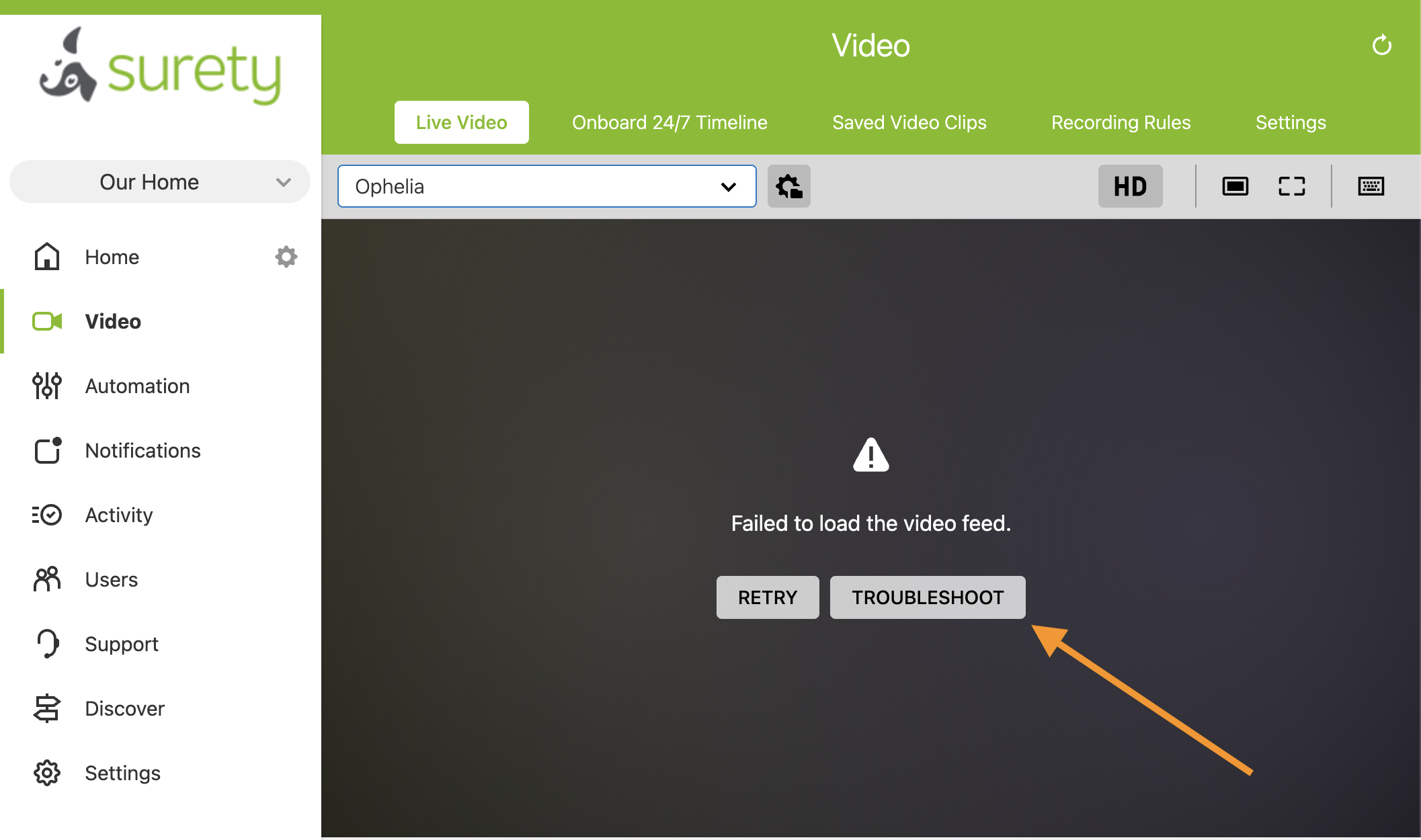This screenshot has height=840, width=1421.
Task: Open the Home settings gear menu
Action: (286, 256)
